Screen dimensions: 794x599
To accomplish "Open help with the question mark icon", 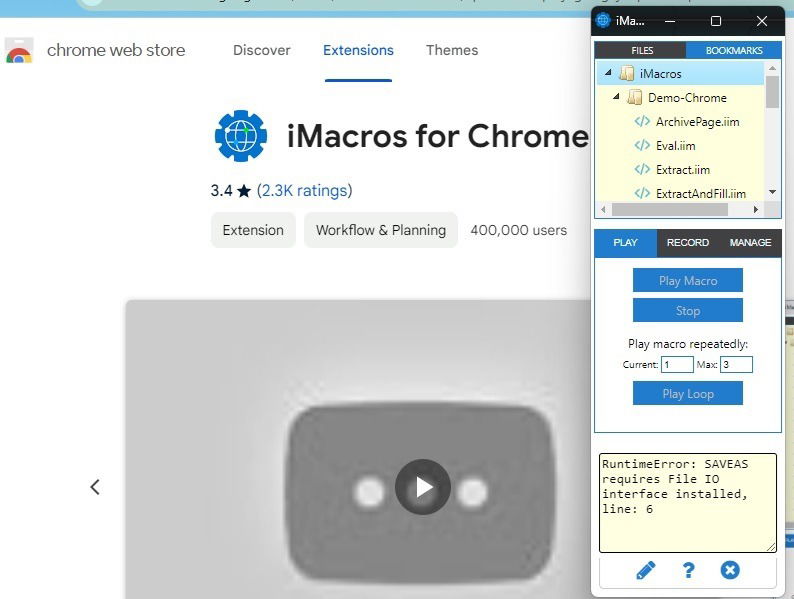I will 688,570.
